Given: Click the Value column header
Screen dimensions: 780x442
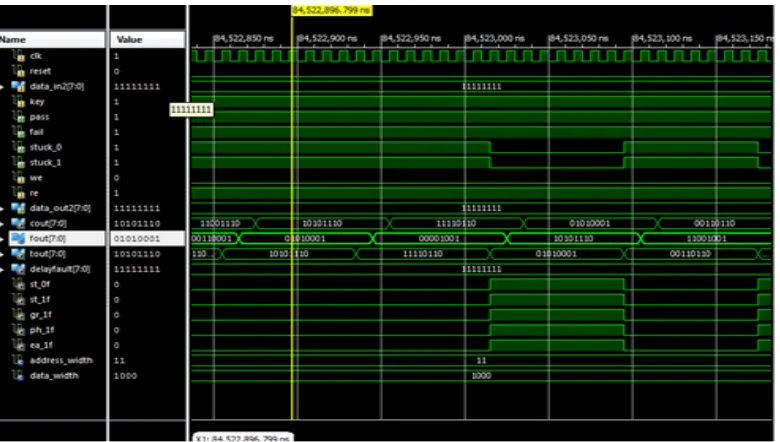Looking at the screenshot, I should (147, 40).
